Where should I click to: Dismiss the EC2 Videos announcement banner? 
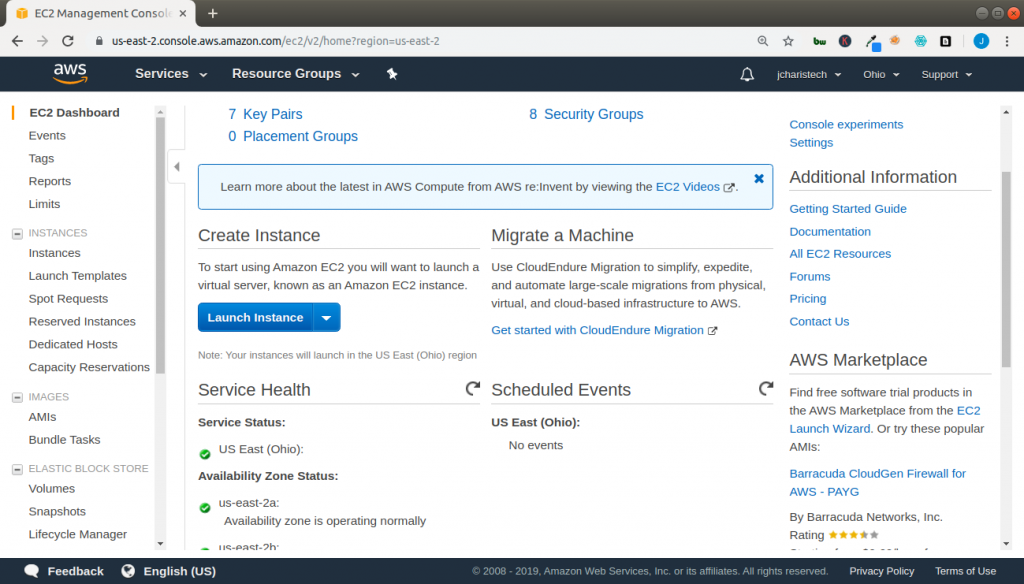tap(758, 179)
